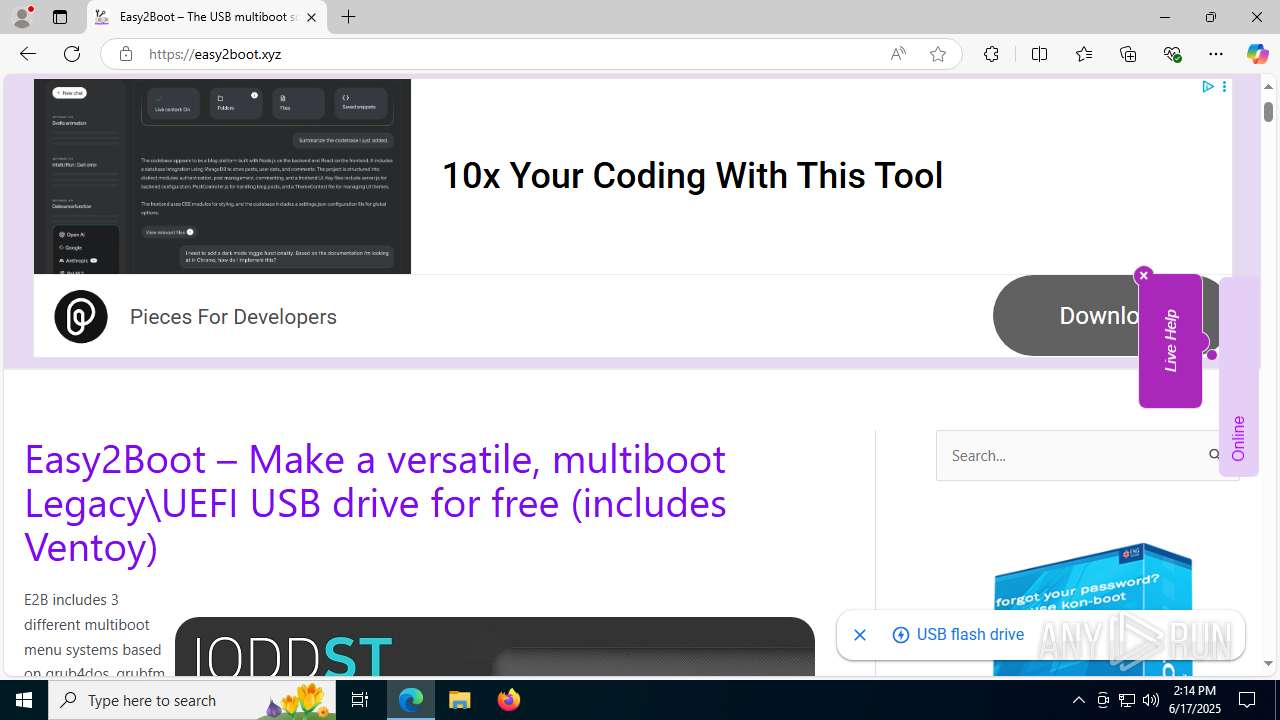Click the kon-boot product box image

(x=1092, y=610)
